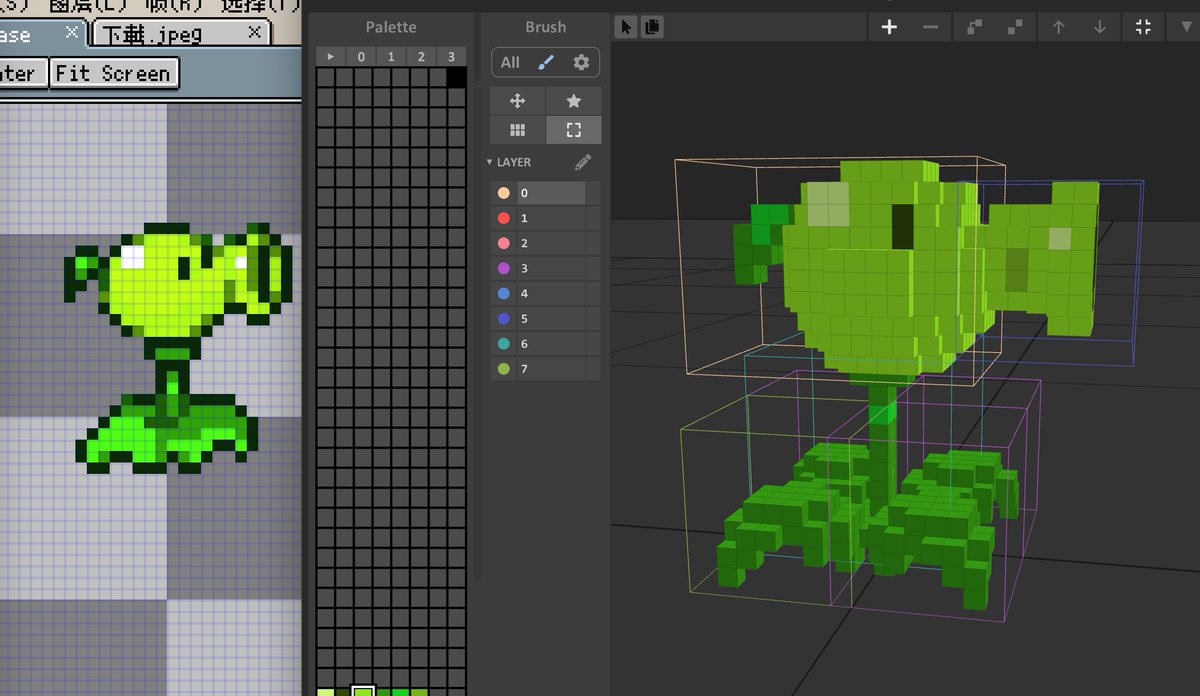Expand palette list play arrow
This screenshot has height=696, width=1200.
tap(331, 57)
